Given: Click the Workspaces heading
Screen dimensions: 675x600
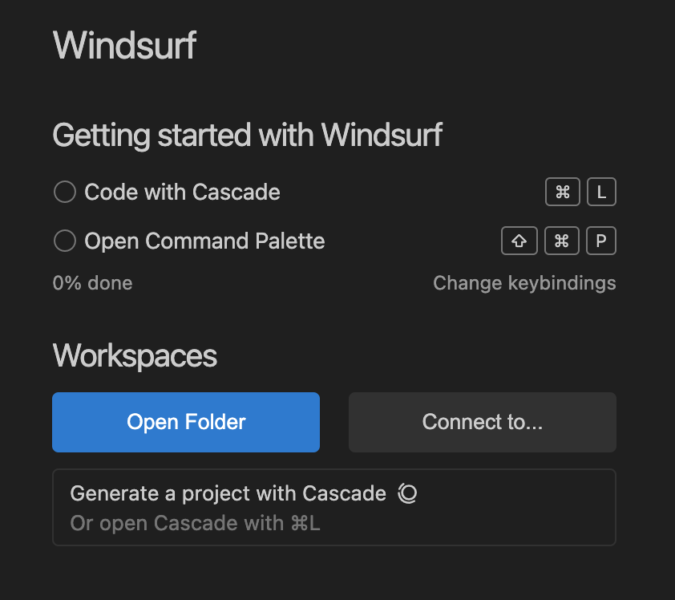Looking at the screenshot, I should [x=135, y=356].
